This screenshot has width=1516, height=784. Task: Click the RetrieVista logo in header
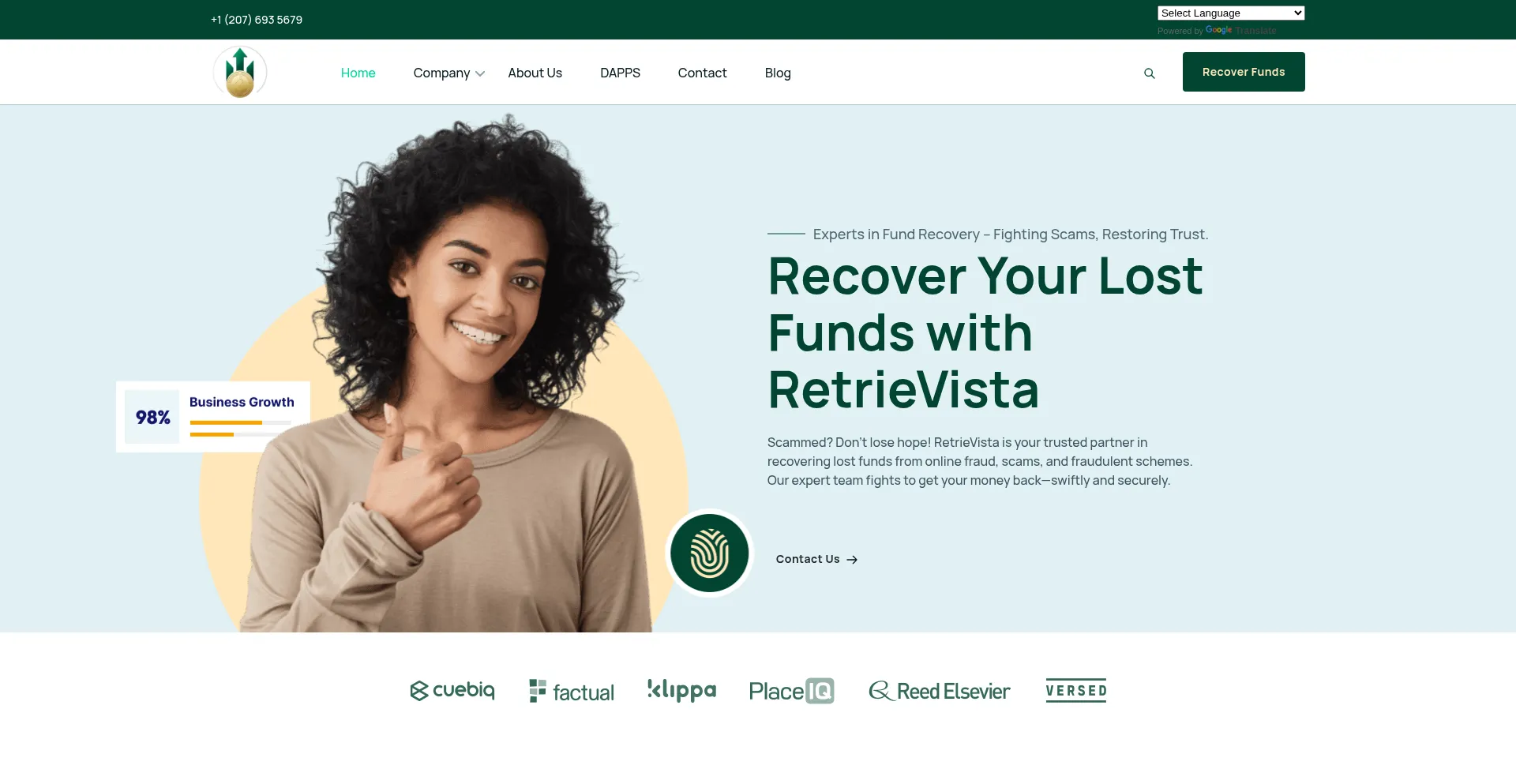(240, 72)
